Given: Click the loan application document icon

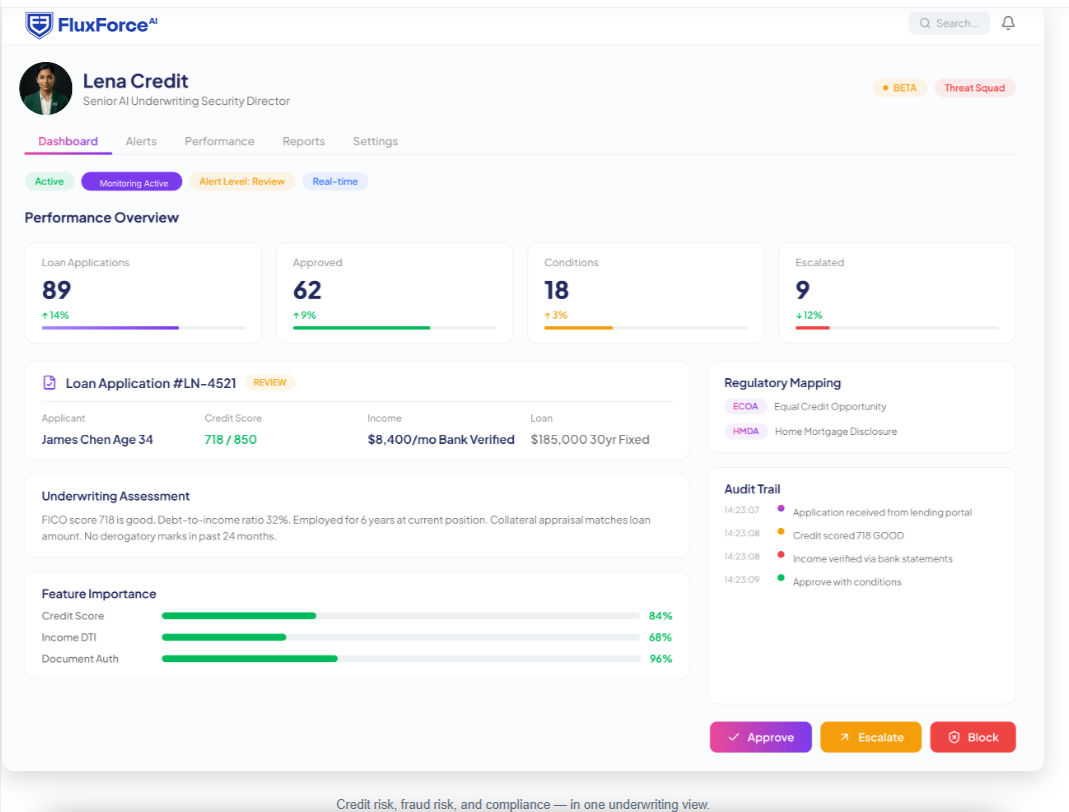Looking at the screenshot, I should click(49, 382).
